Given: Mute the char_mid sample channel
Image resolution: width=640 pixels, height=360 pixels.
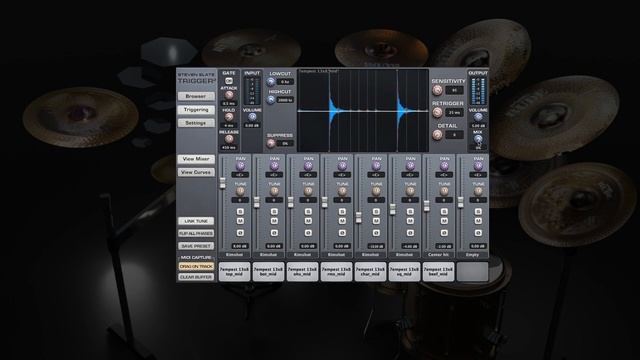Looking at the screenshot, I should (x=376, y=221).
